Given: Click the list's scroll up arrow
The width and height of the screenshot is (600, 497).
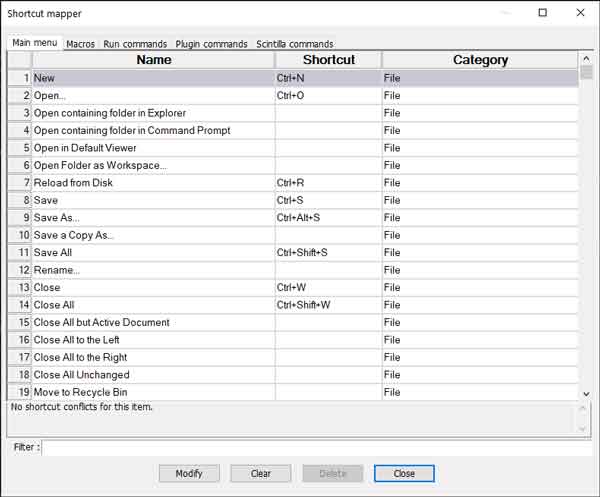Looking at the screenshot, I should [x=586, y=59].
